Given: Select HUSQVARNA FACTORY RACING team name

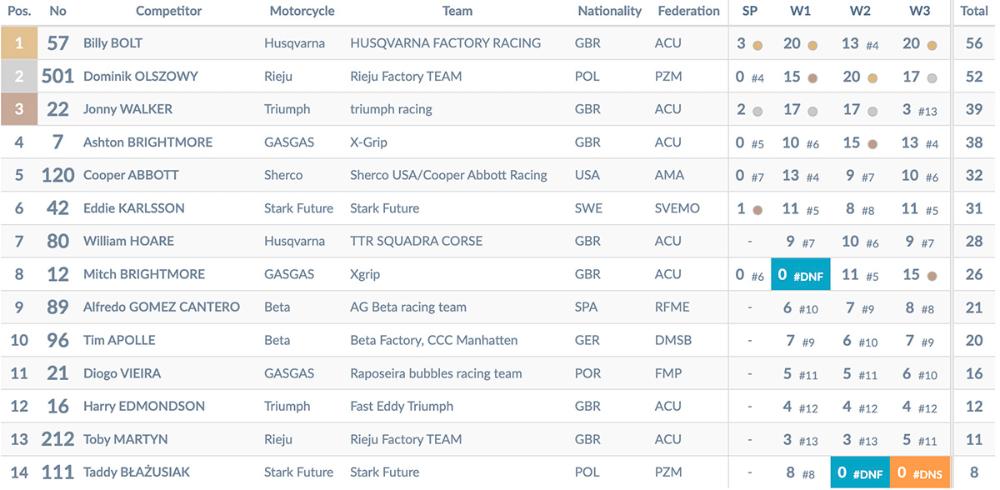Looking at the screenshot, I should point(445,43).
